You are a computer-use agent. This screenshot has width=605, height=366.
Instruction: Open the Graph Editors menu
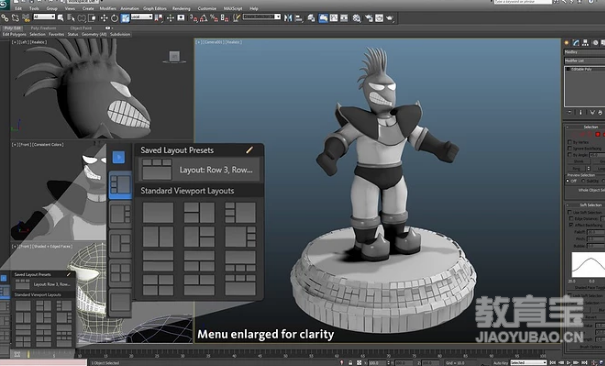[x=155, y=8]
